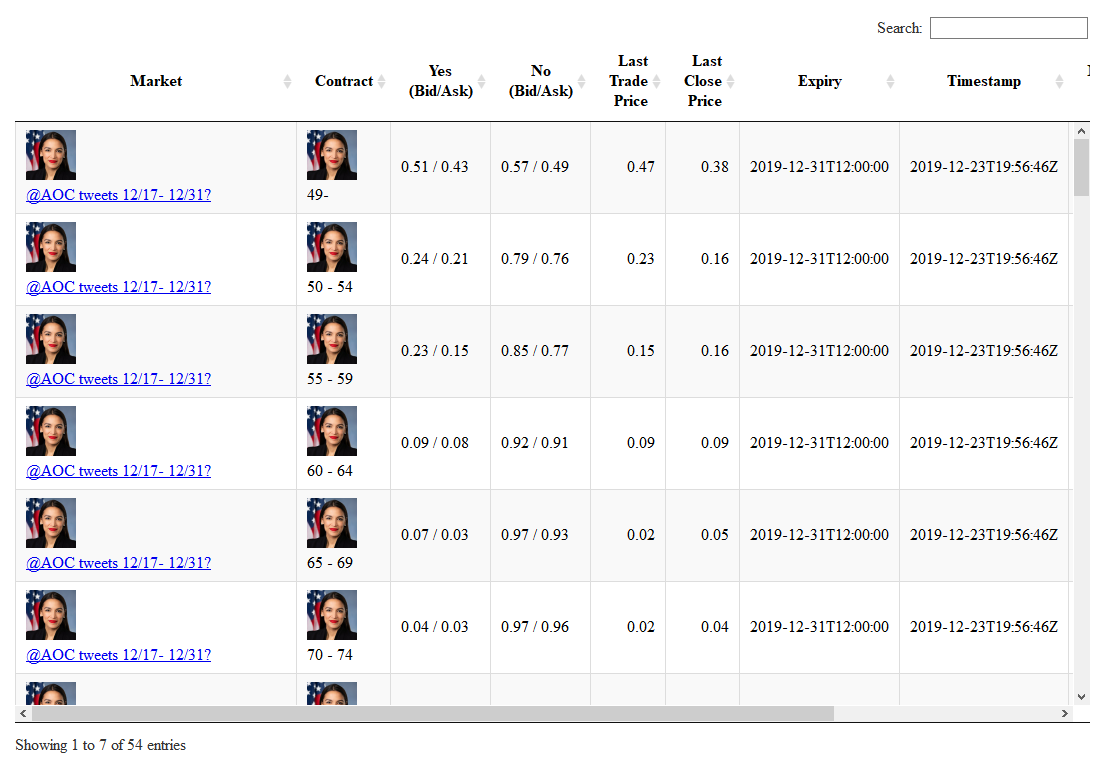
Task: Sort by No (Bid/Ask) column arrows
Action: pos(581,82)
